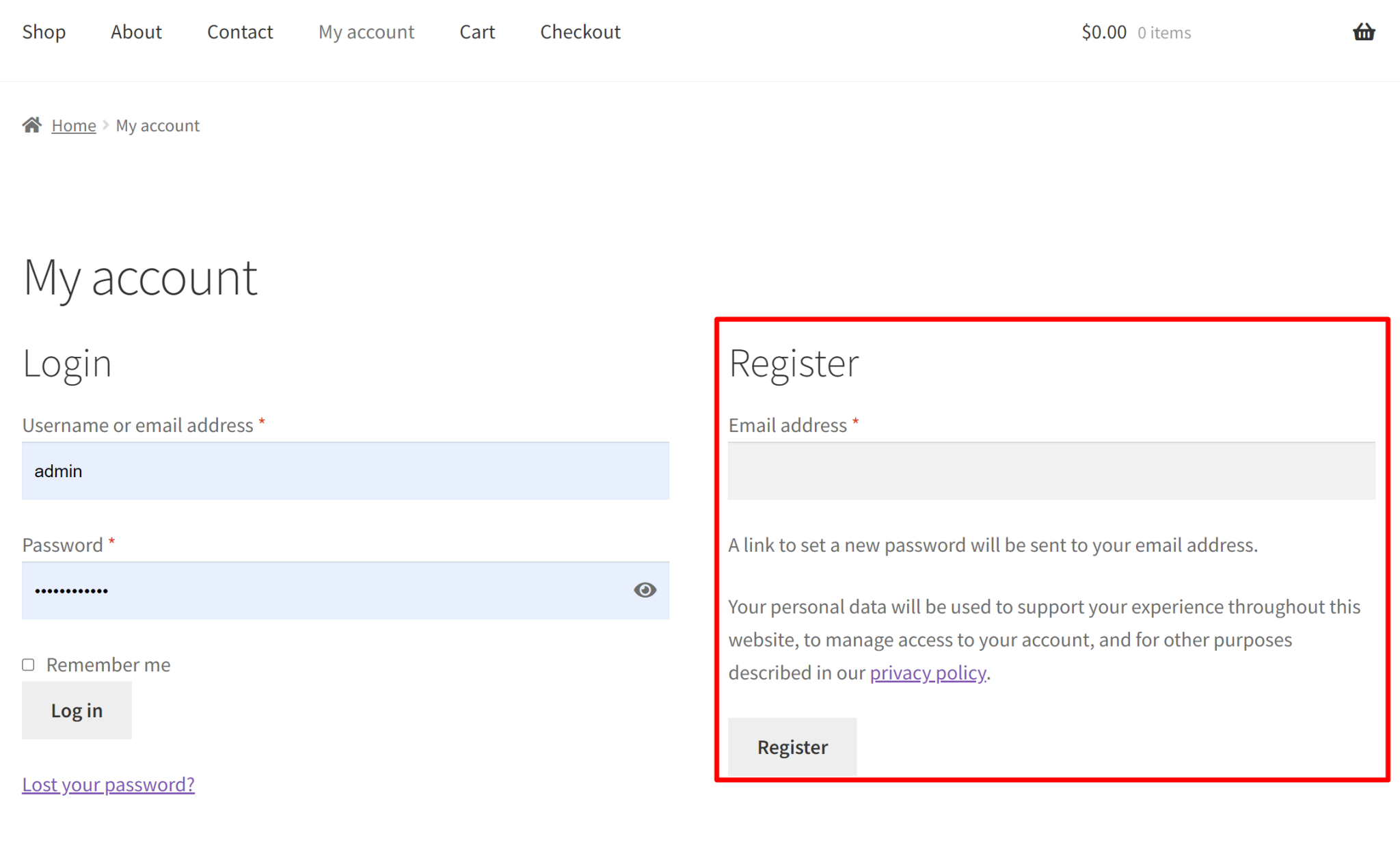Click the $0.00 cart total
Image resolution: width=1400 pixels, height=845 pixels.
click(x=1103, y=31)
